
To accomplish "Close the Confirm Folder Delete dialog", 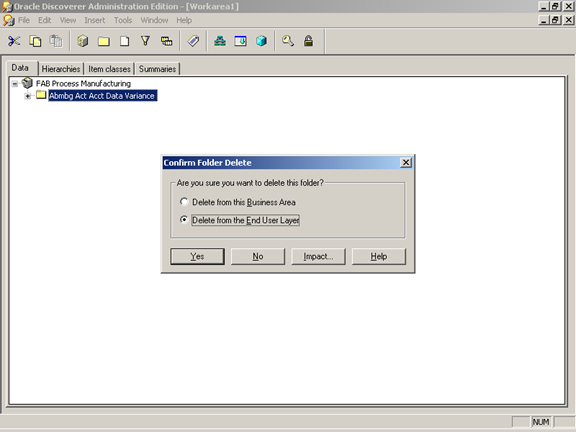I will 406,162.
